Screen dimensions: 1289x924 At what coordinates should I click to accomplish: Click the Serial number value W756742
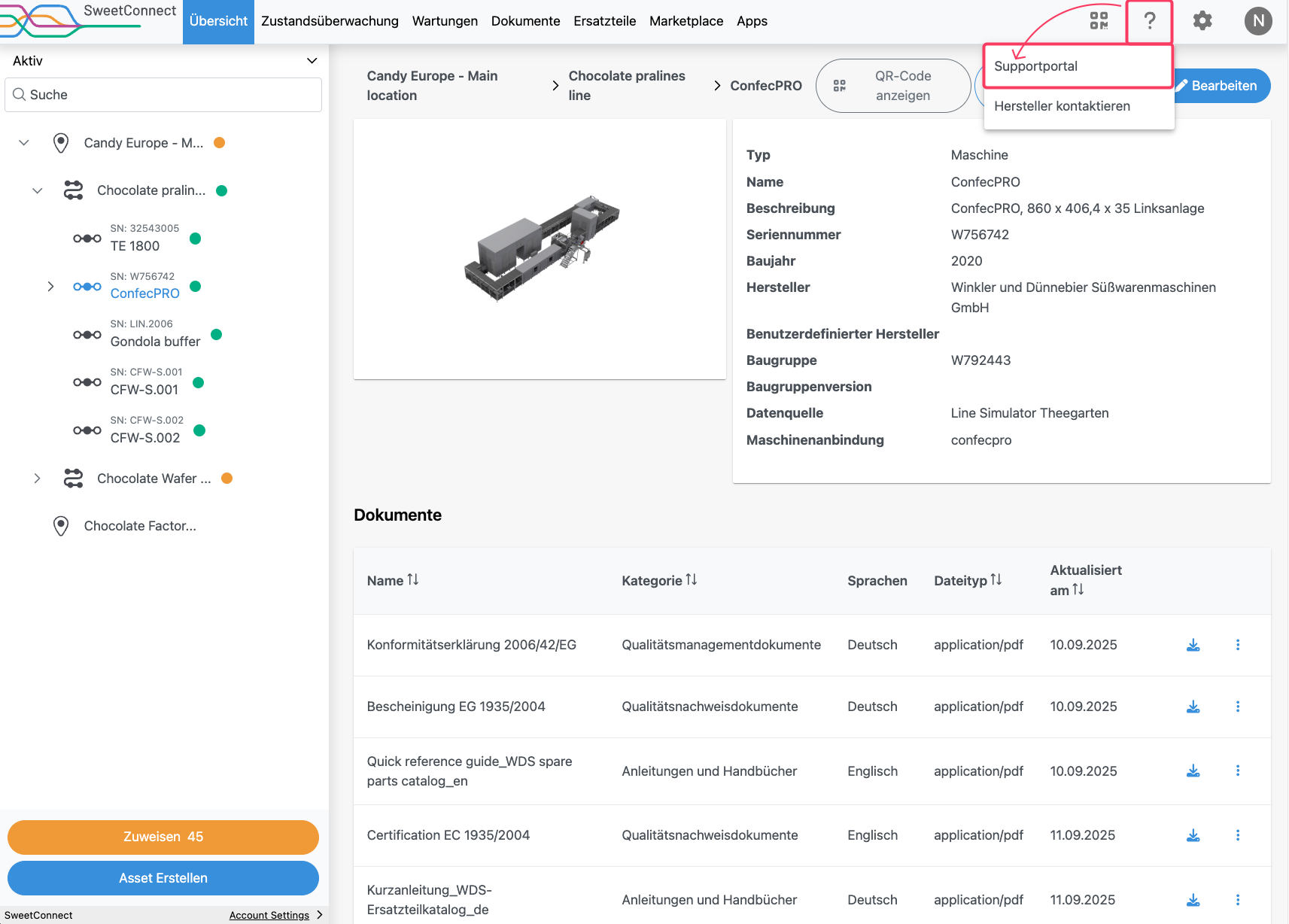pos(980,235)
